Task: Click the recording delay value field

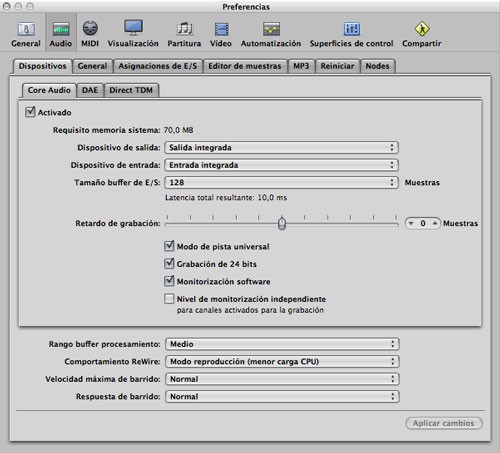Action: [x=423, y=223]
